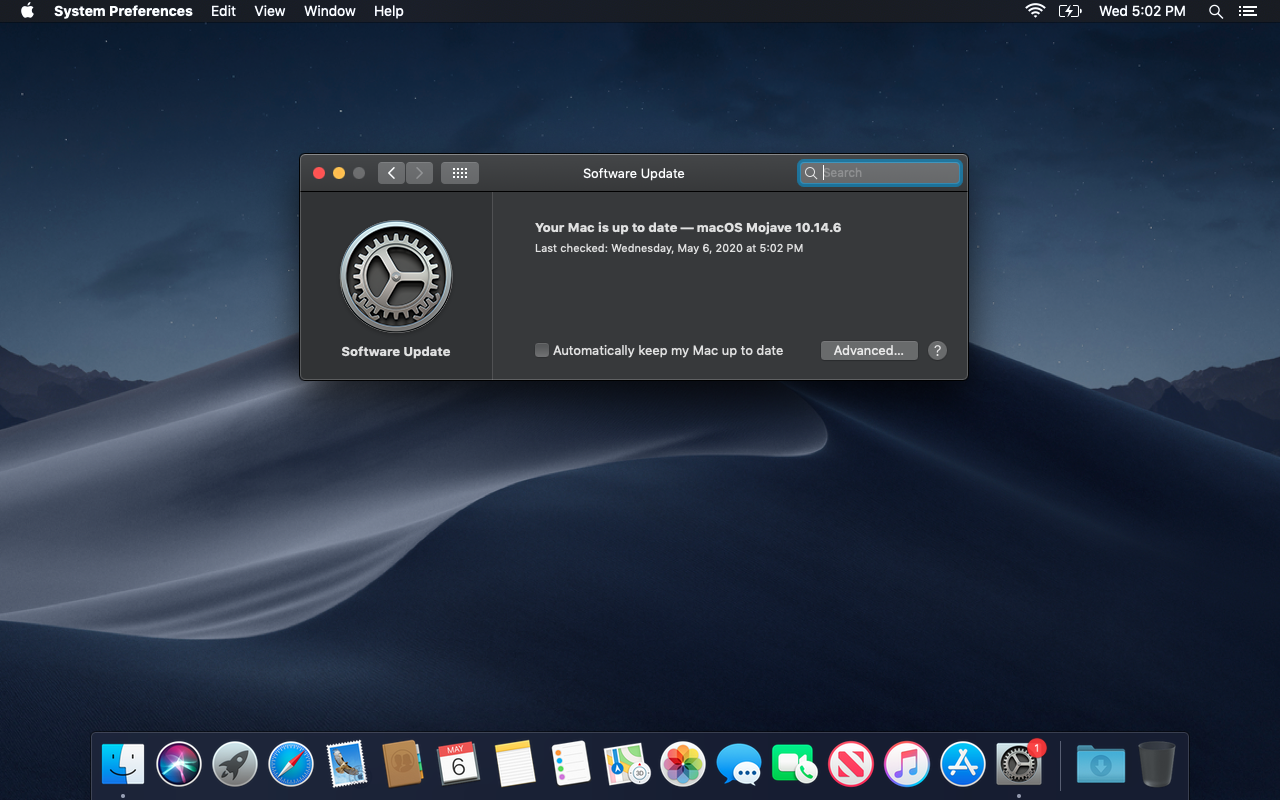The width and height of the screenshot is (1280, 800).
Task: Click the question mark help button
Action: (x=937, y=350)
